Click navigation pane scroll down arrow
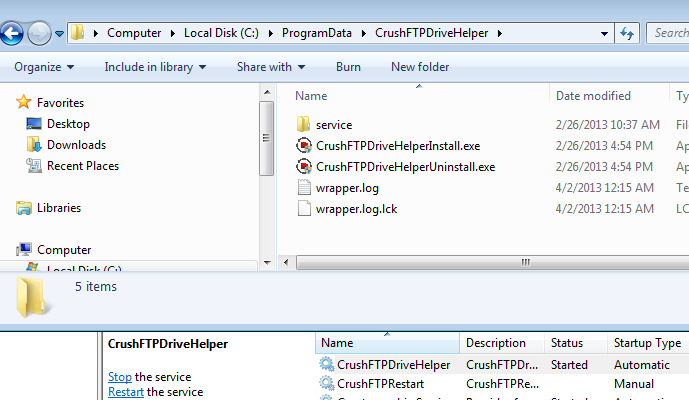The width and height of the screenshot is (689, 400). (x=267, y=262)
